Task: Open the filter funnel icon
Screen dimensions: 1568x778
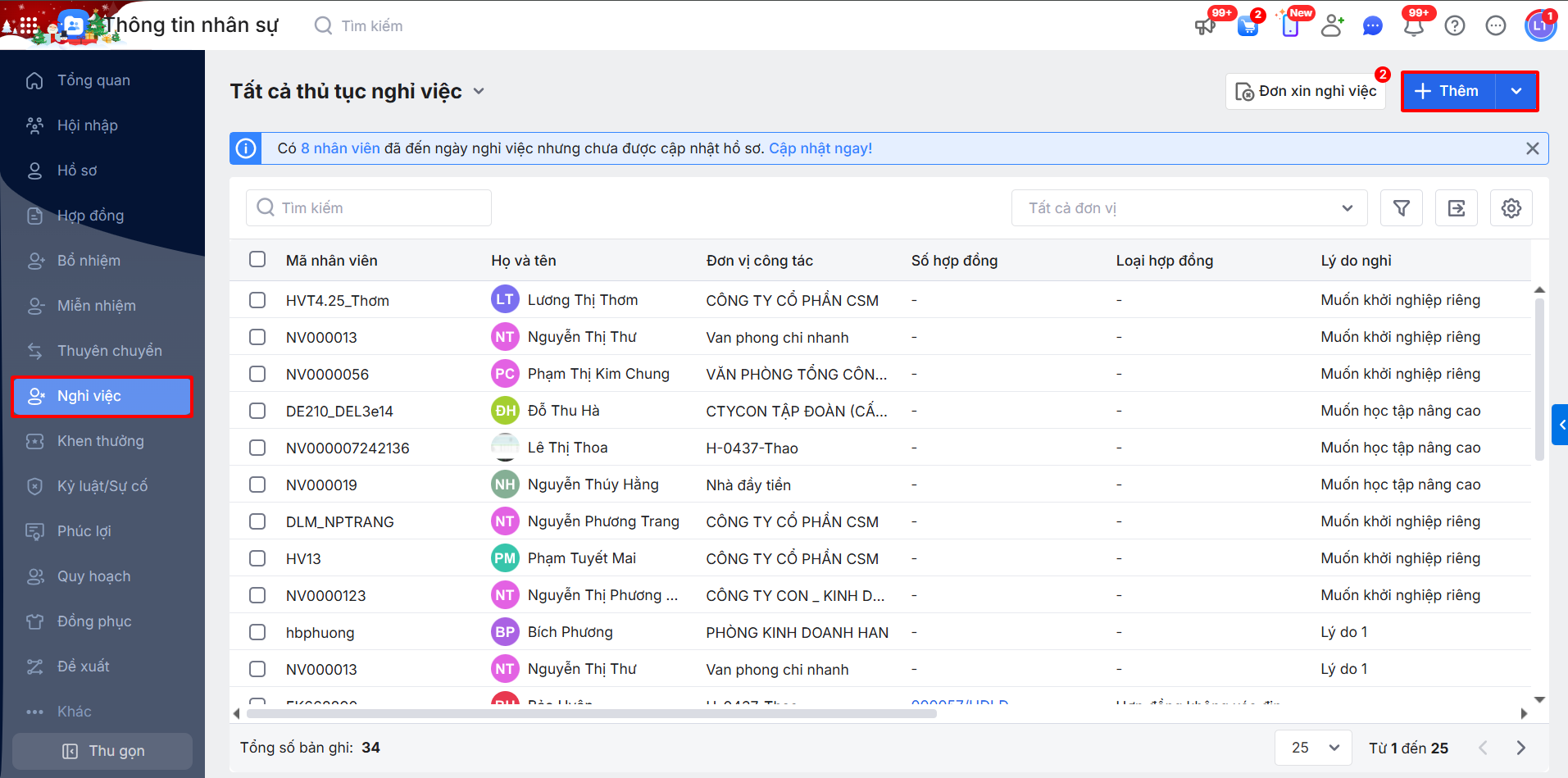Action: click(1402, 208)
